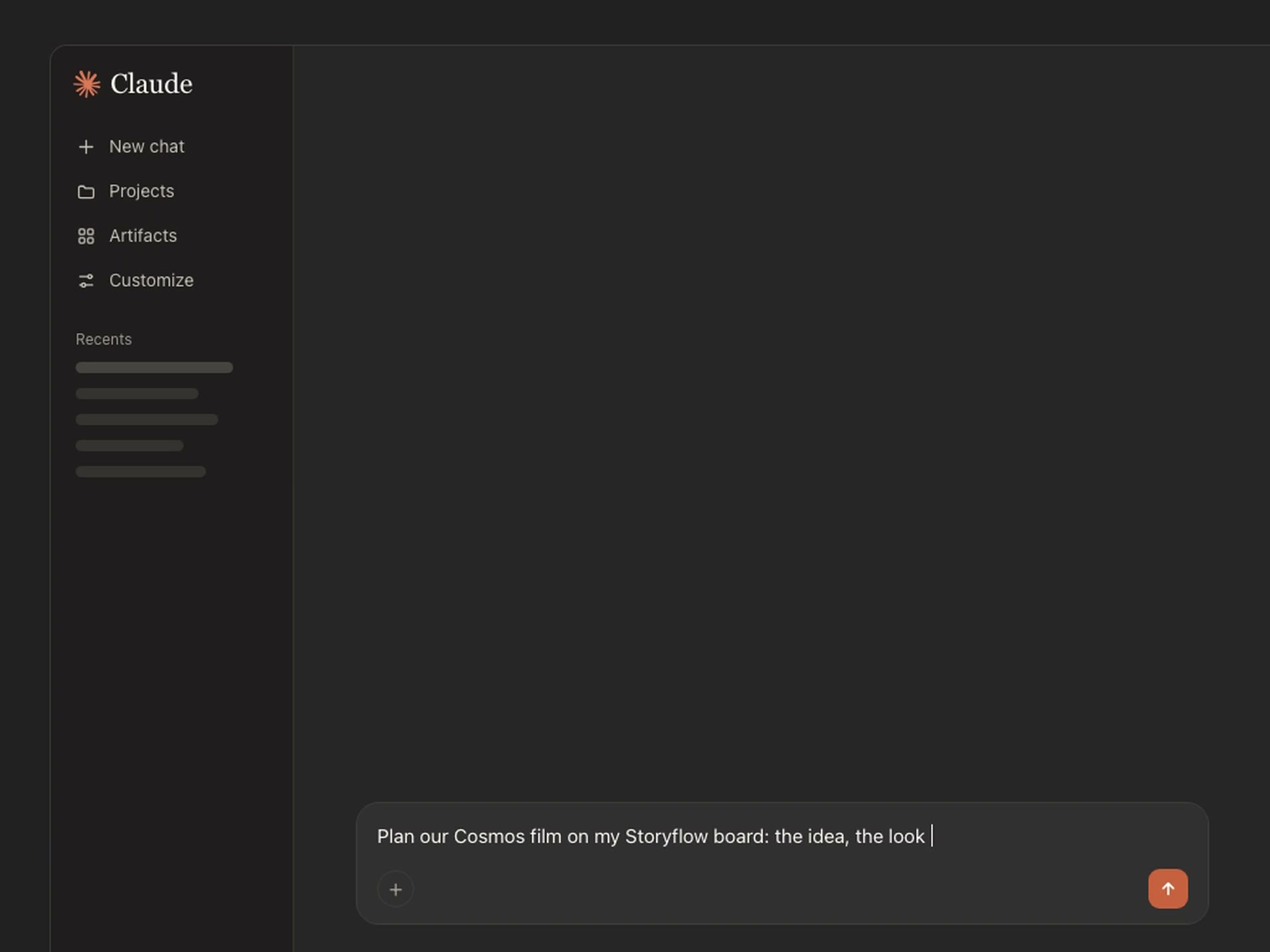Click the folder icon beside Projects
1270x952 pixels.
[x=86, y=192]
